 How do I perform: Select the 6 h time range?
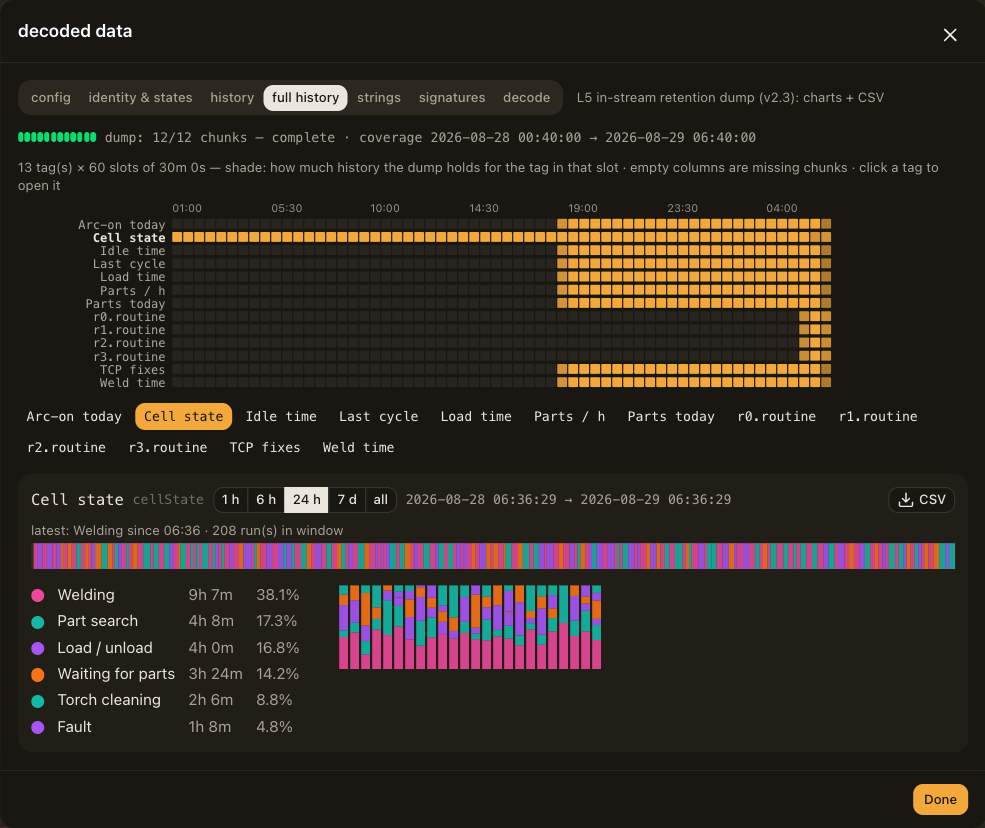pyautogui.click(x=266, y=500)
